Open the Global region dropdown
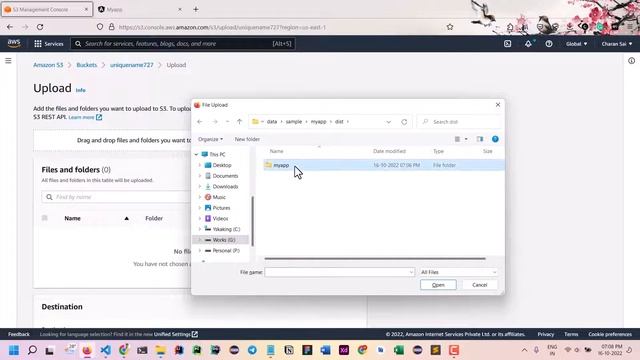This screenshot has width=640, height=360. [576, 44]
